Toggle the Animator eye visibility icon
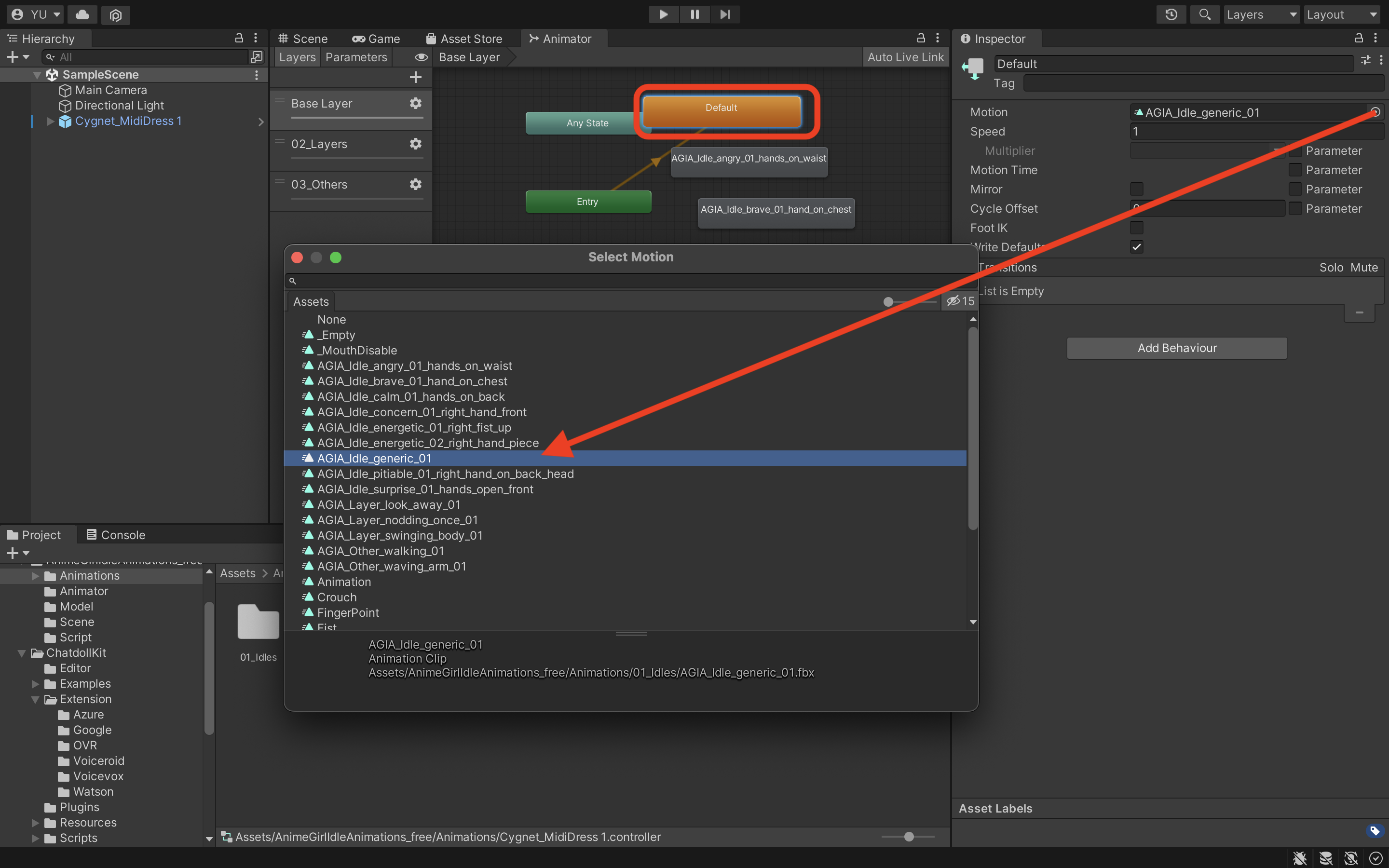This screenshot has height=868, width=1389. [422, 57]
